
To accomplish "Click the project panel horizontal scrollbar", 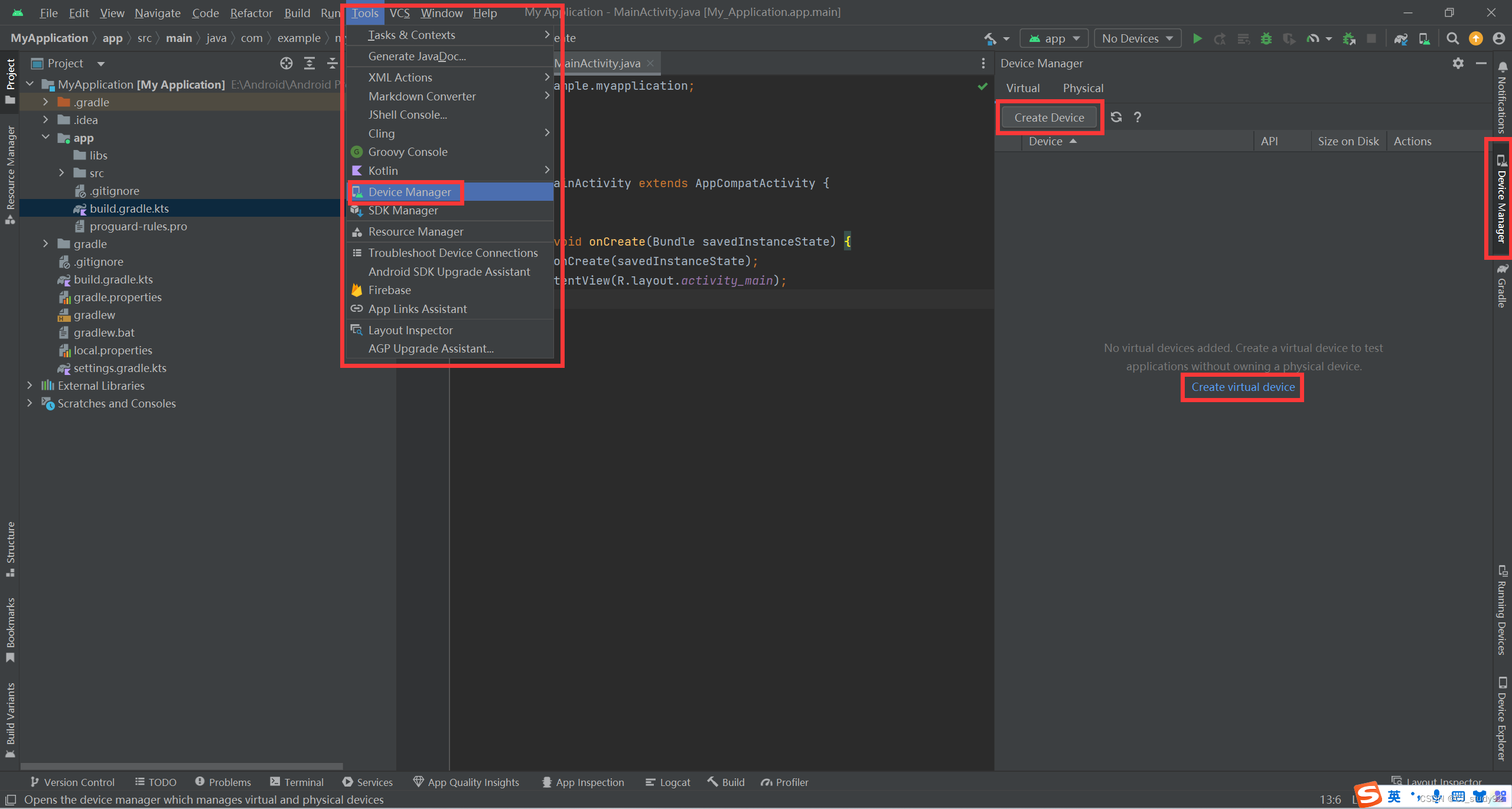I will (181, 766).
